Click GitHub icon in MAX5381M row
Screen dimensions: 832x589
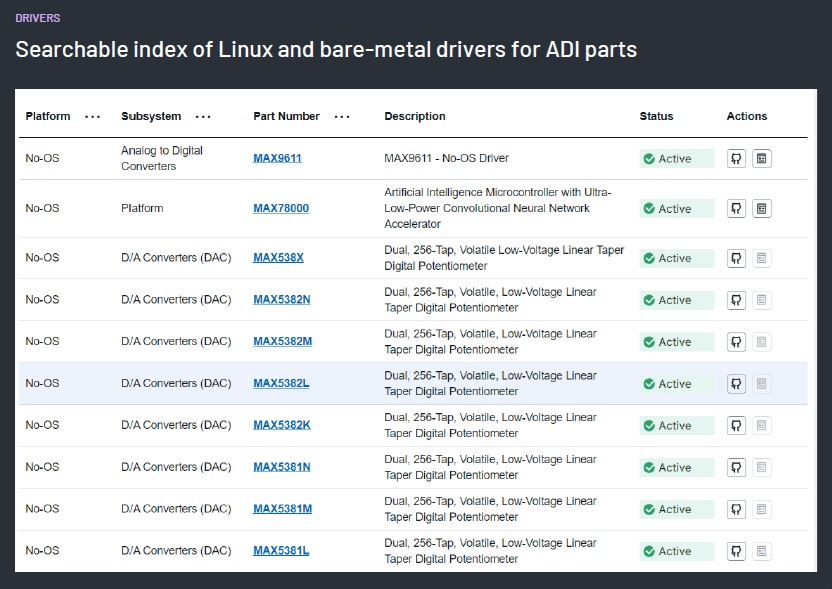[x=737, y=509]
